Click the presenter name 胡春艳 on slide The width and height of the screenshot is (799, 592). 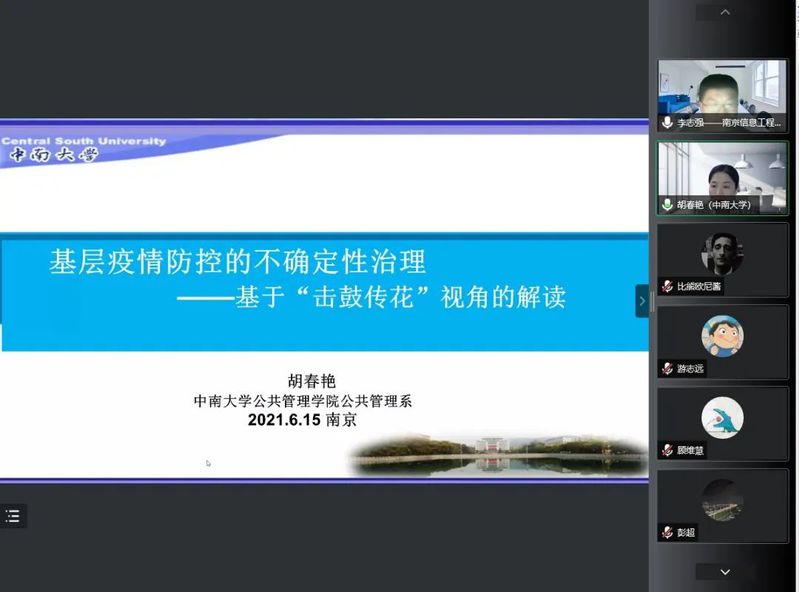coord(312,381)
